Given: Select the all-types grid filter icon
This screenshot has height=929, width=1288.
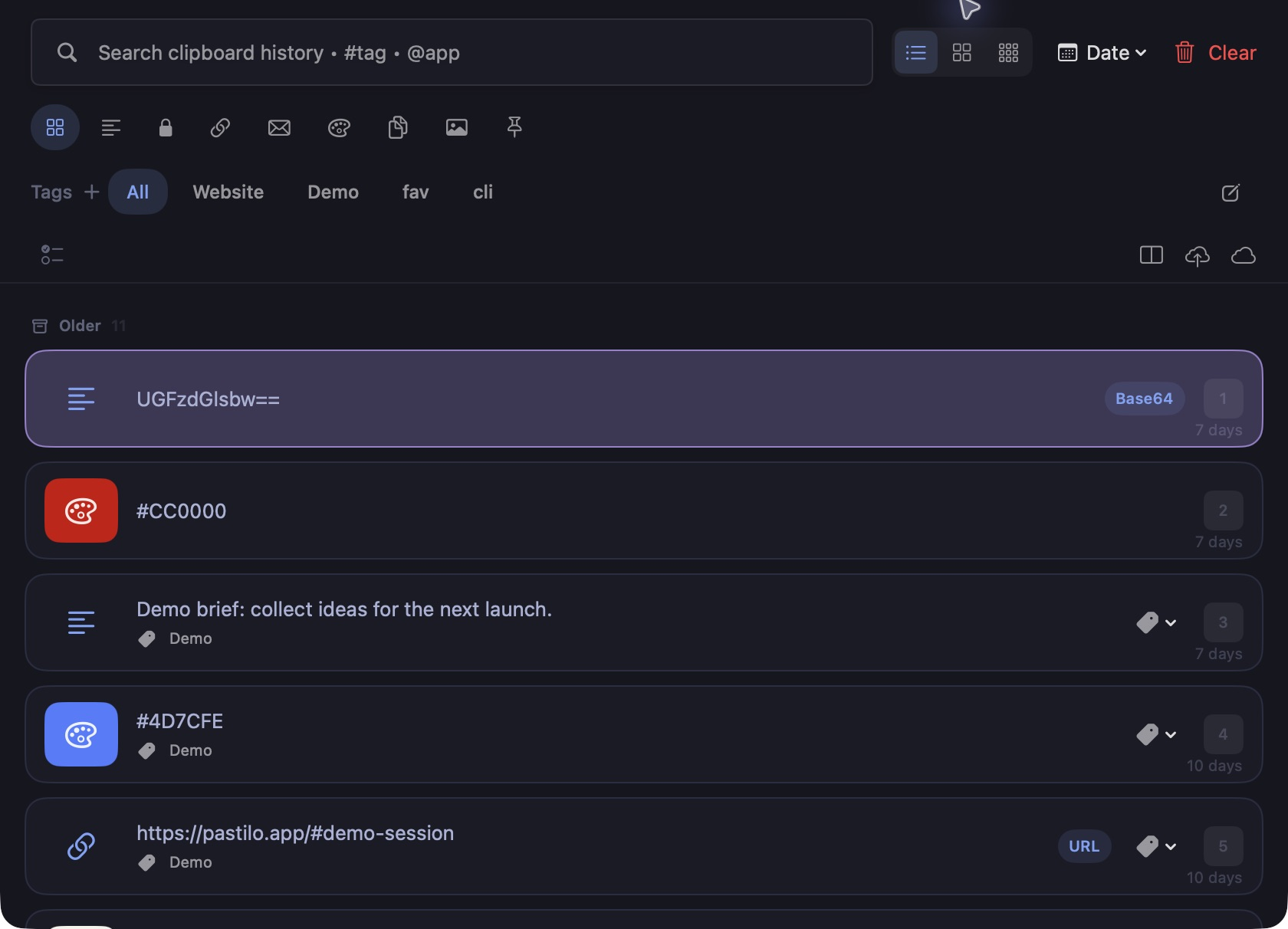Looking at the screenshot, I should [55, 127].
